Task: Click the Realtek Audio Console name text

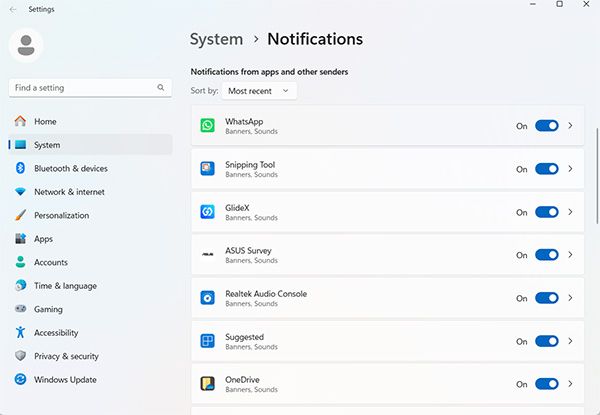Action: pos(266,294)
